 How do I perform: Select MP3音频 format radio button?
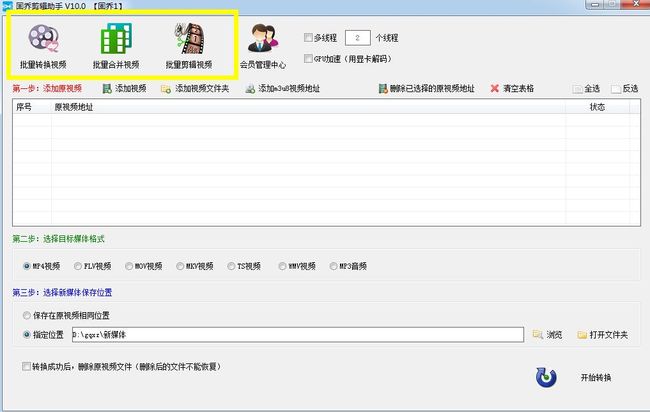(333, 266)
